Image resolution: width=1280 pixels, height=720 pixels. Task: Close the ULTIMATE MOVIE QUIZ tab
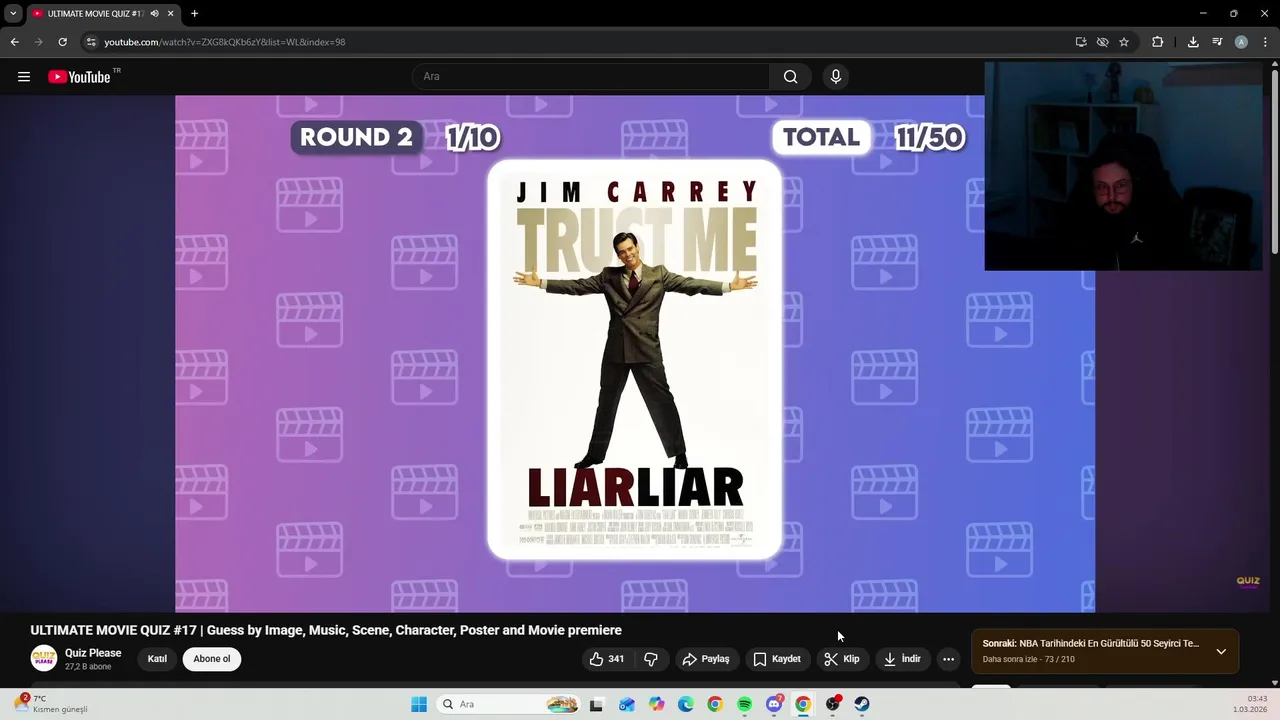pyautogui.click(x=170, y=13)
